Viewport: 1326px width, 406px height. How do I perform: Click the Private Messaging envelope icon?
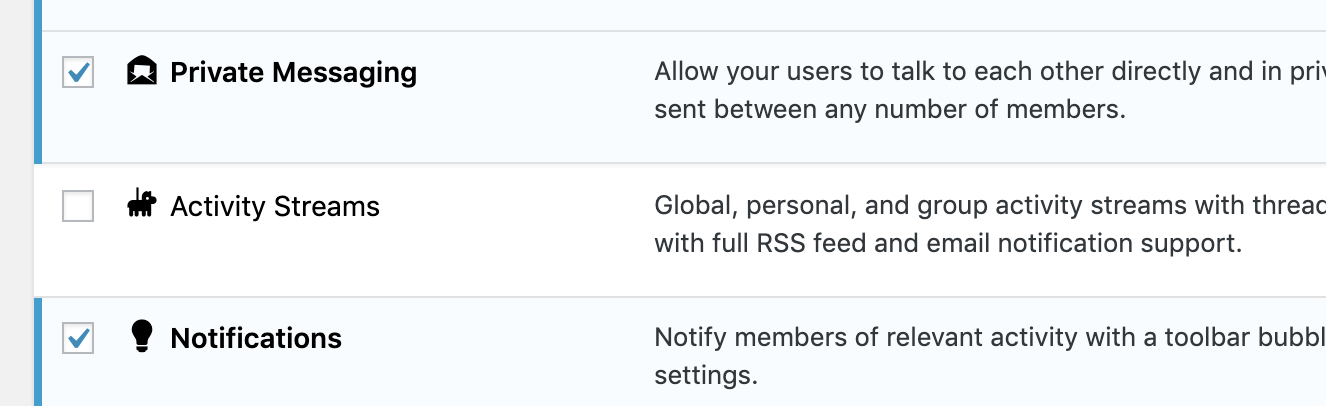143,71
